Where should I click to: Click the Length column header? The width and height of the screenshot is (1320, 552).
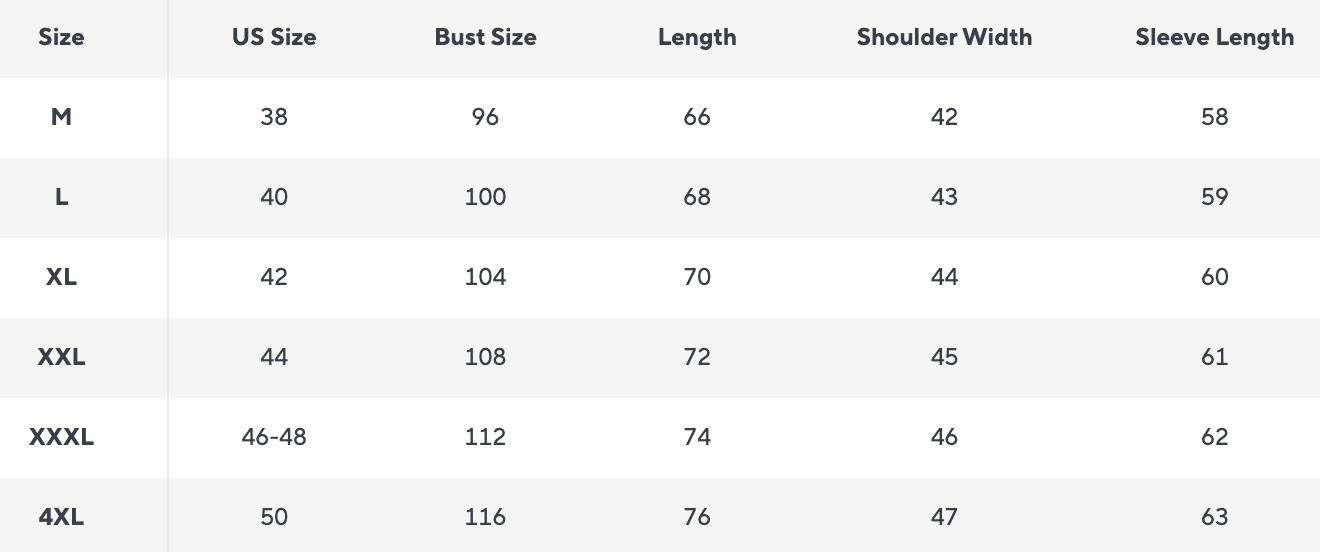click(x=697, y=38)
